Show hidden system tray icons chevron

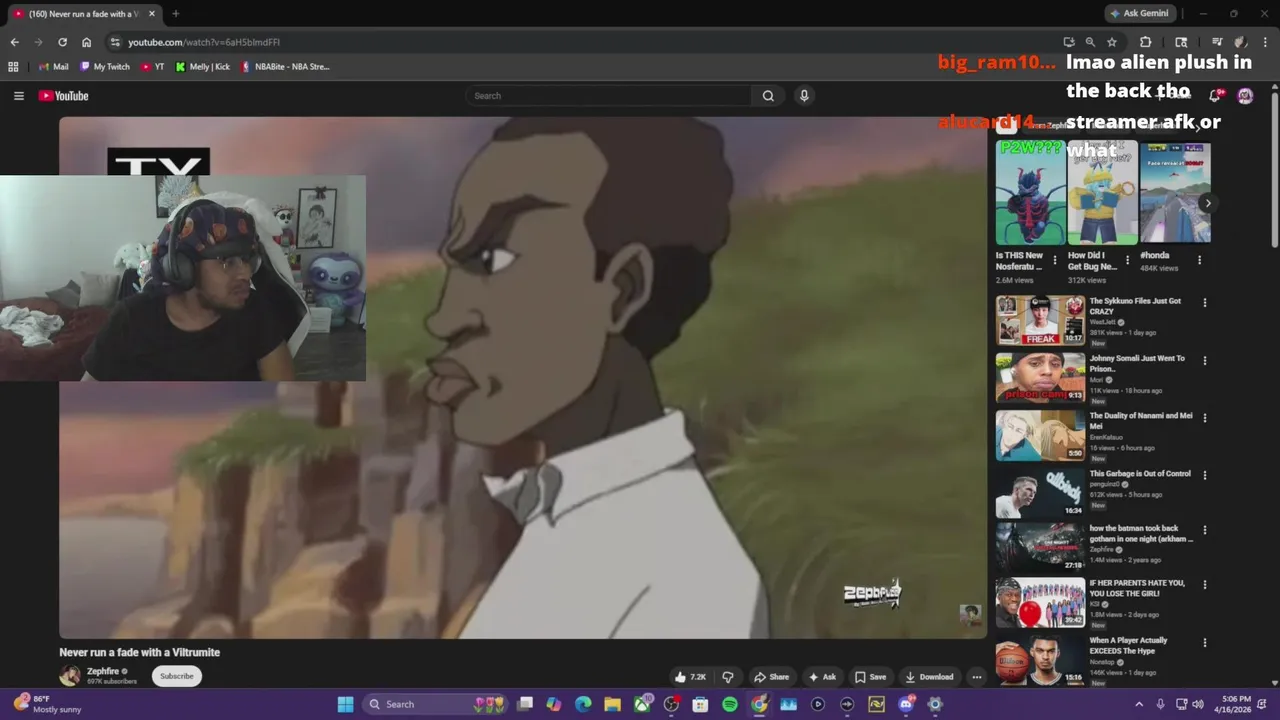1139,704
